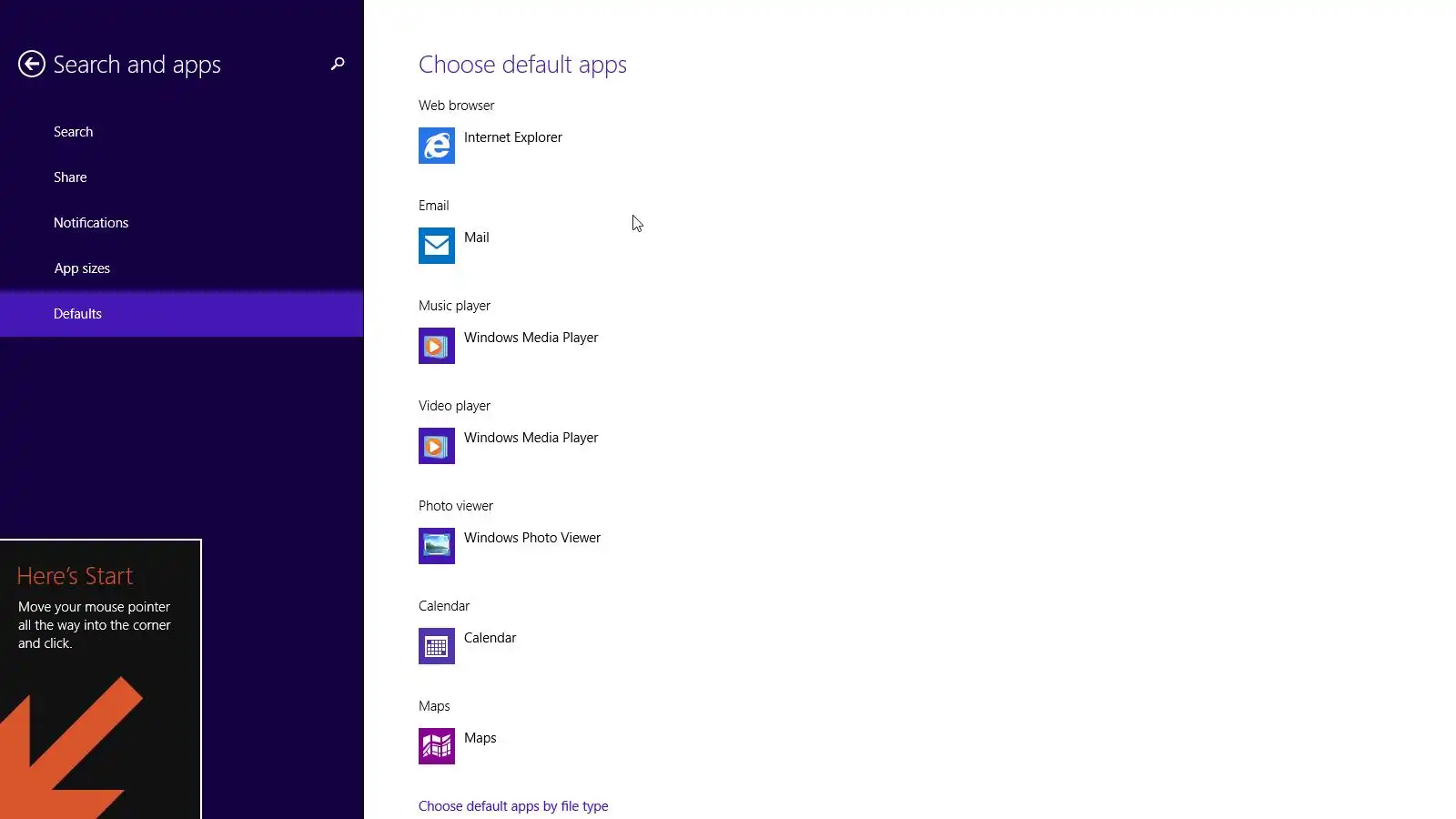Select the Defaults section
1456x819 pixels.
click(182, 314)
